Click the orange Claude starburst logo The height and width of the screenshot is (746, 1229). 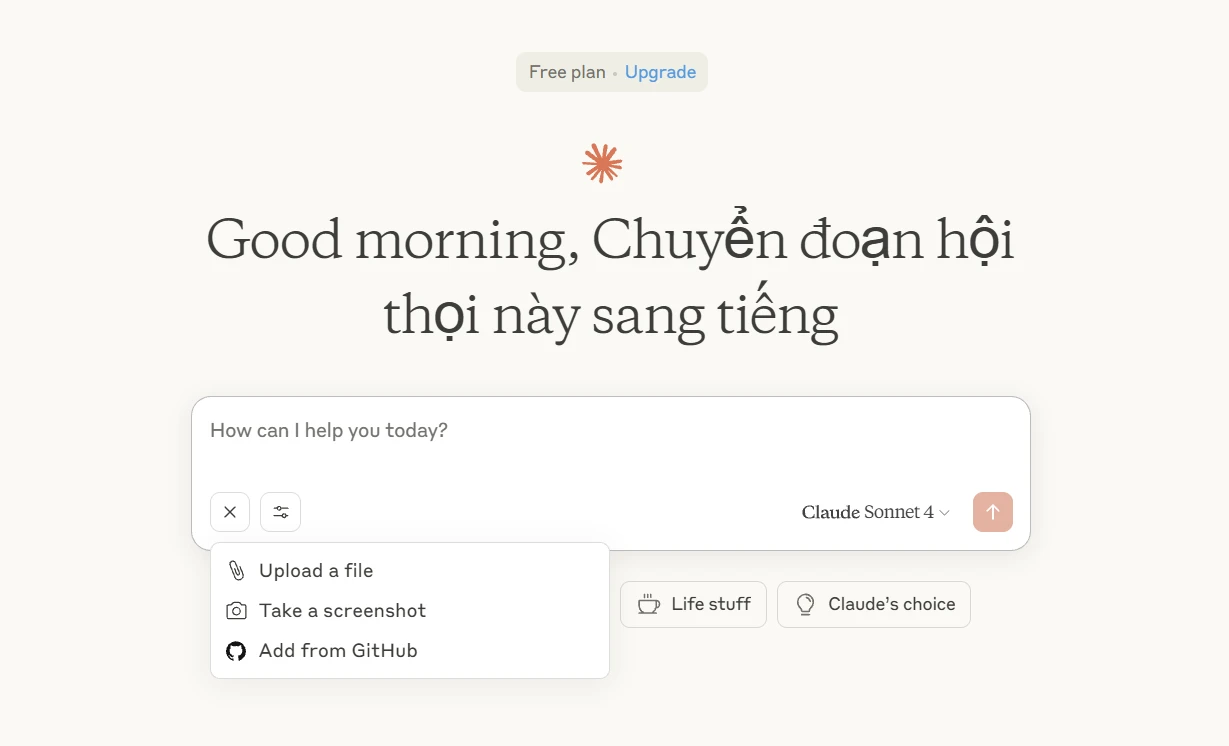point(602,163)
